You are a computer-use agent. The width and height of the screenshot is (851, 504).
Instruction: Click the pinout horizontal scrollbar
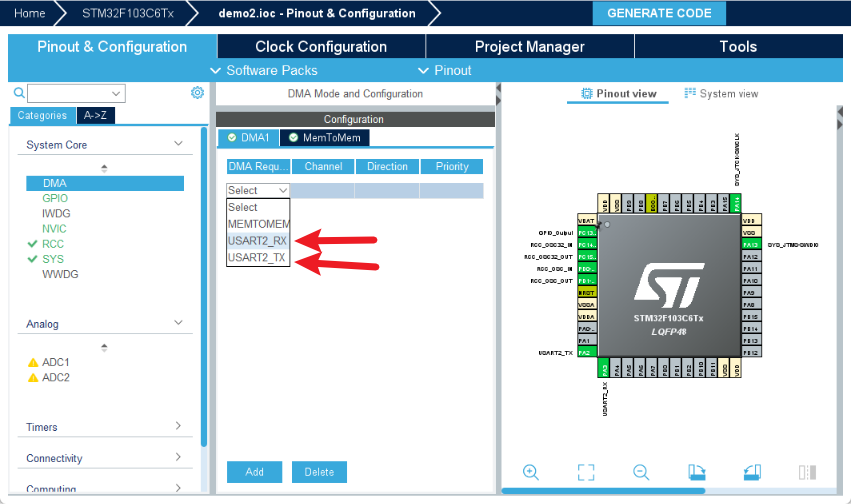[604, 490]
